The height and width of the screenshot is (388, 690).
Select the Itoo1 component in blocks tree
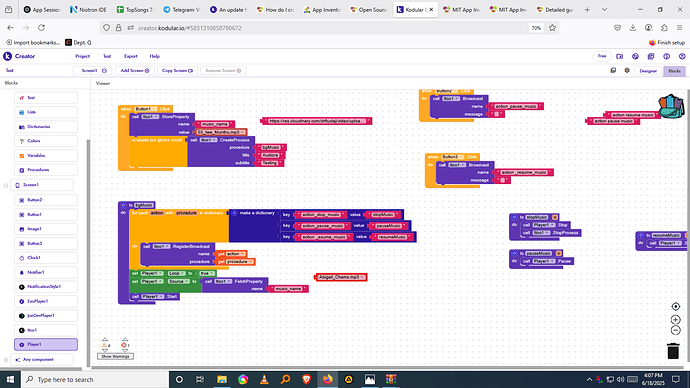[46, 330]
